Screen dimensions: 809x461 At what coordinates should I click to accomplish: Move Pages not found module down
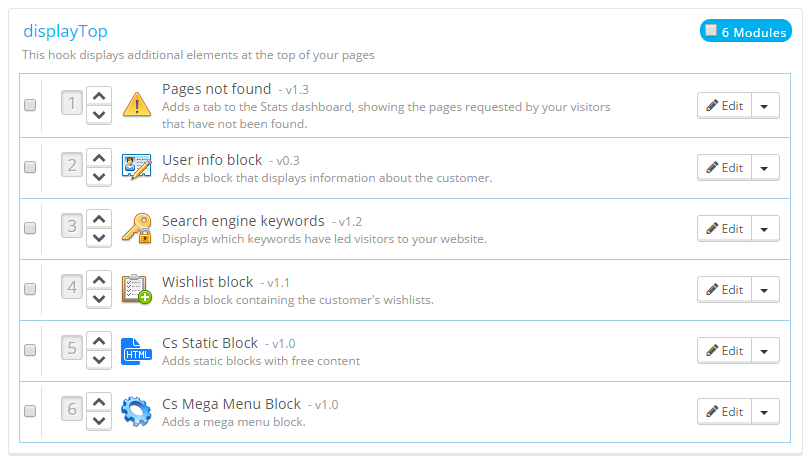pos(98,115)
